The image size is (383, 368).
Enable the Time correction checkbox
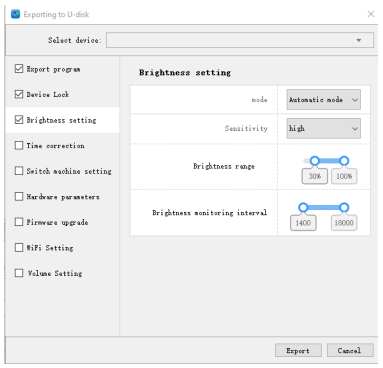point(19,145)
